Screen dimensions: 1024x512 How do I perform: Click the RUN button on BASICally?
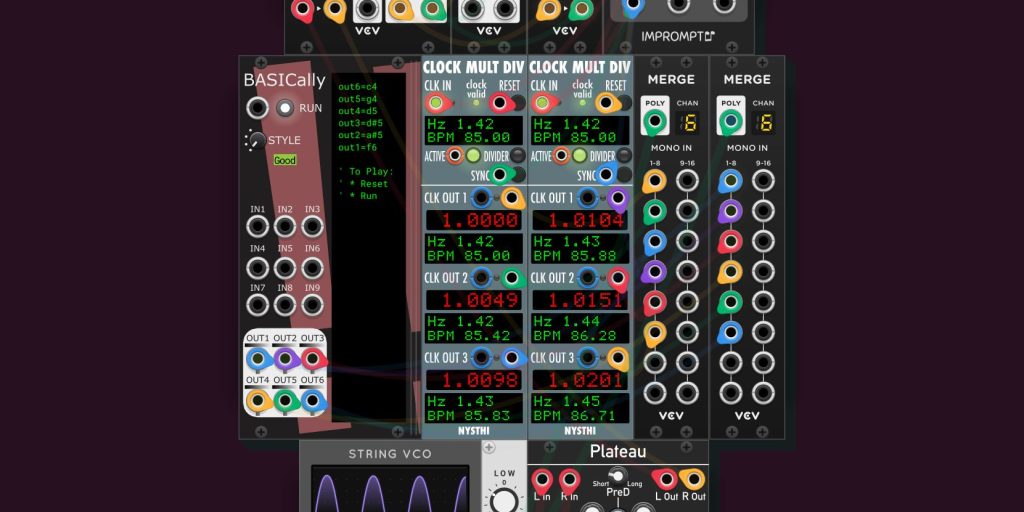point(285,108)
